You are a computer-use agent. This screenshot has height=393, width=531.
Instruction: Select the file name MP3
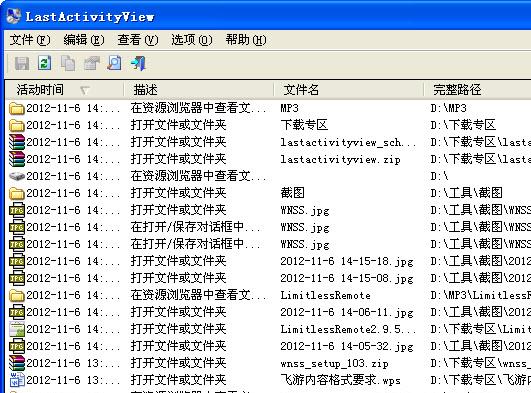[290, 108]
